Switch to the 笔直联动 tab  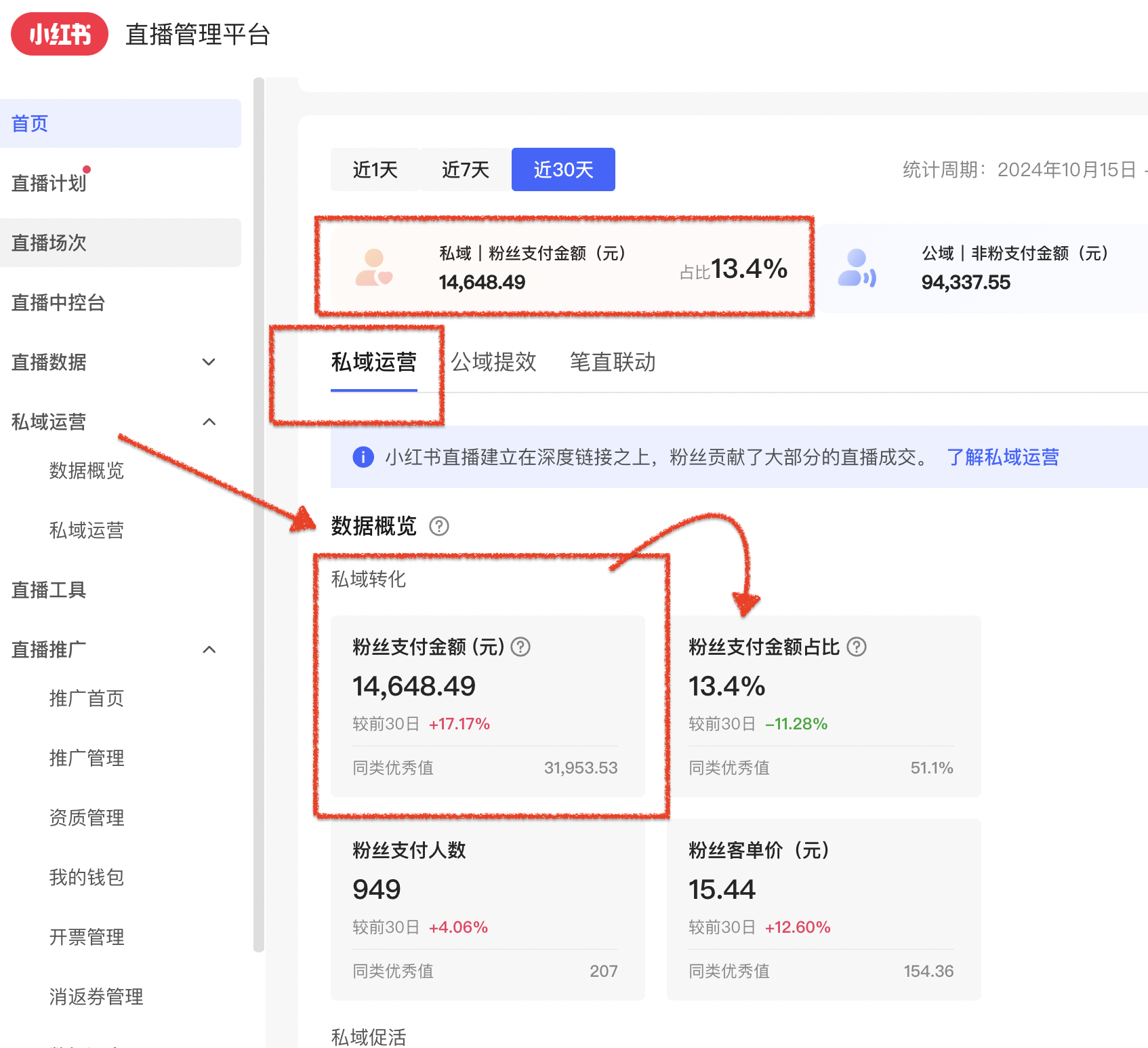[613, 362]
